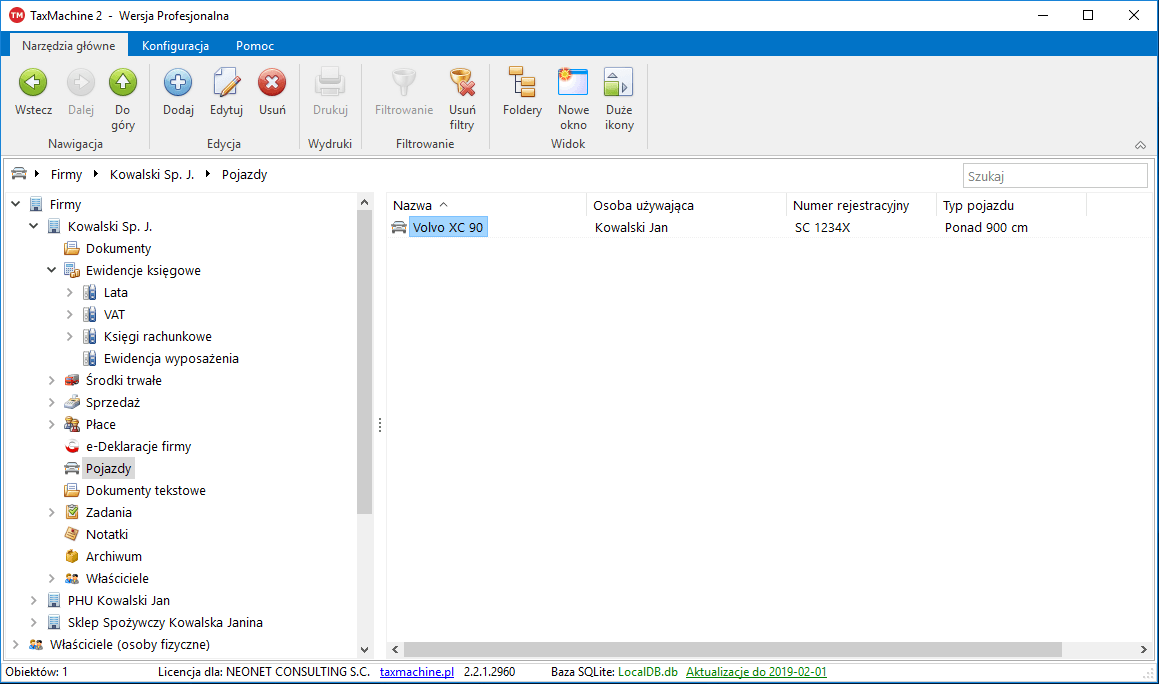The image size is (1159, 684).
Task: Toggle the Foldery view icon
Action: point(522,84)
